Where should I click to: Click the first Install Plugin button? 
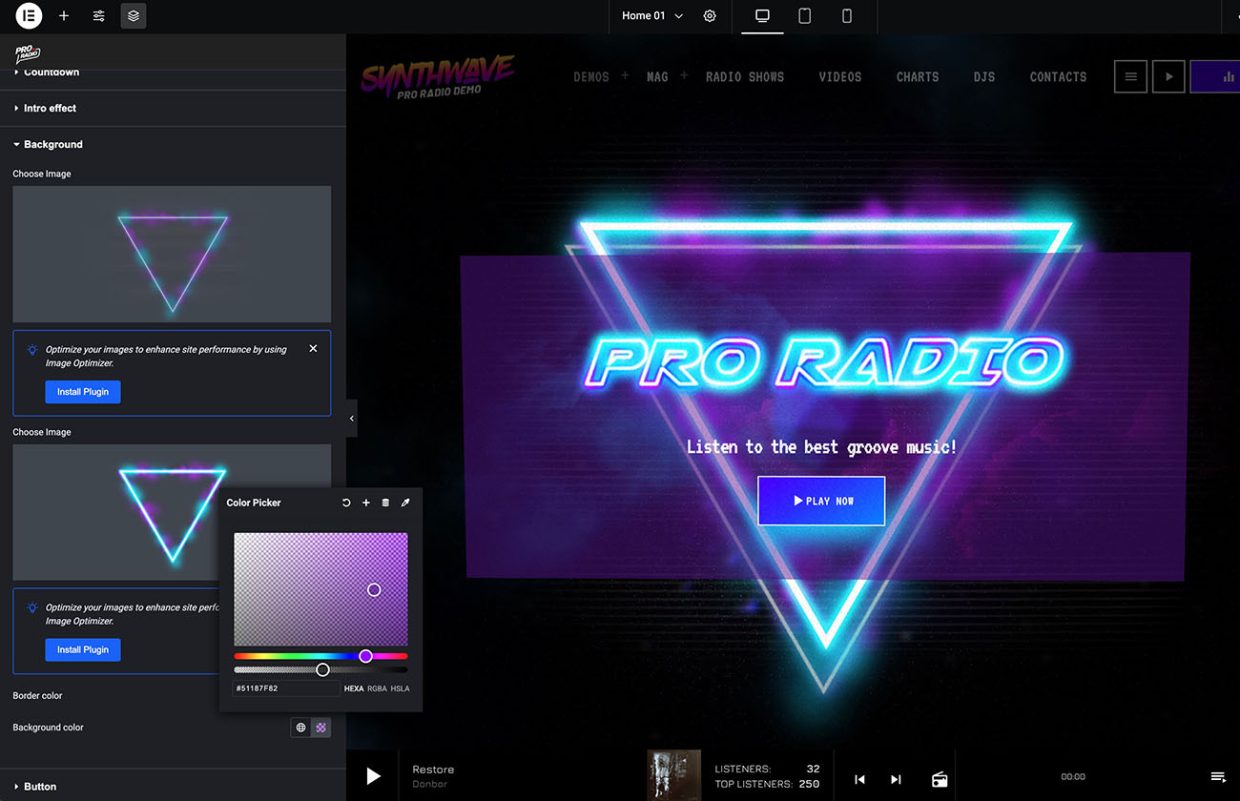click(83, 392)
